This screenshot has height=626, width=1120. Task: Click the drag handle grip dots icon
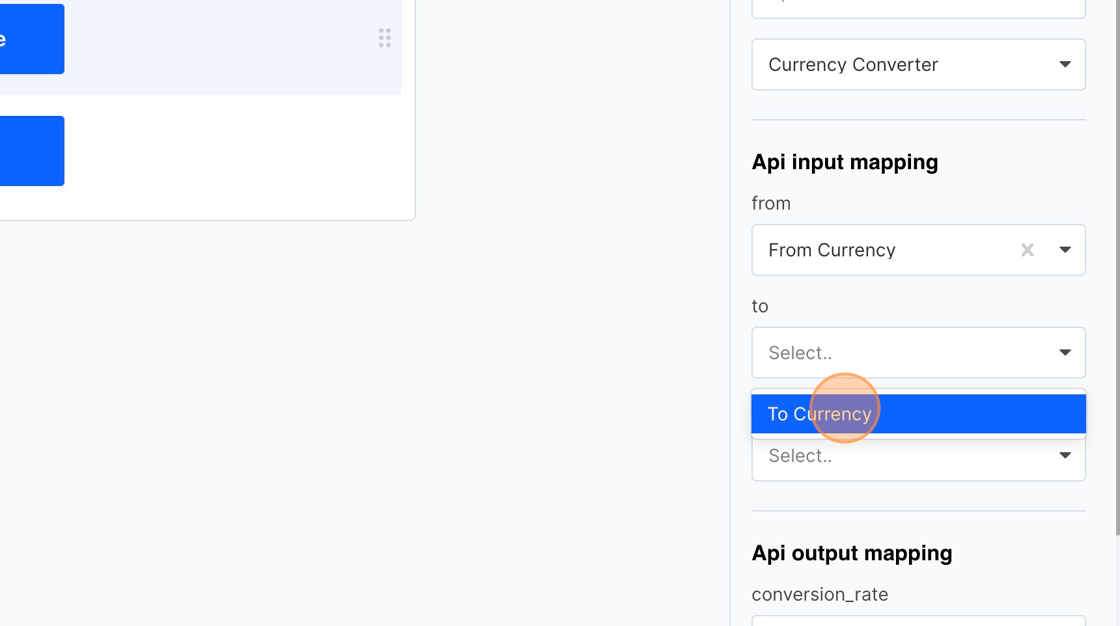(385, 37)
